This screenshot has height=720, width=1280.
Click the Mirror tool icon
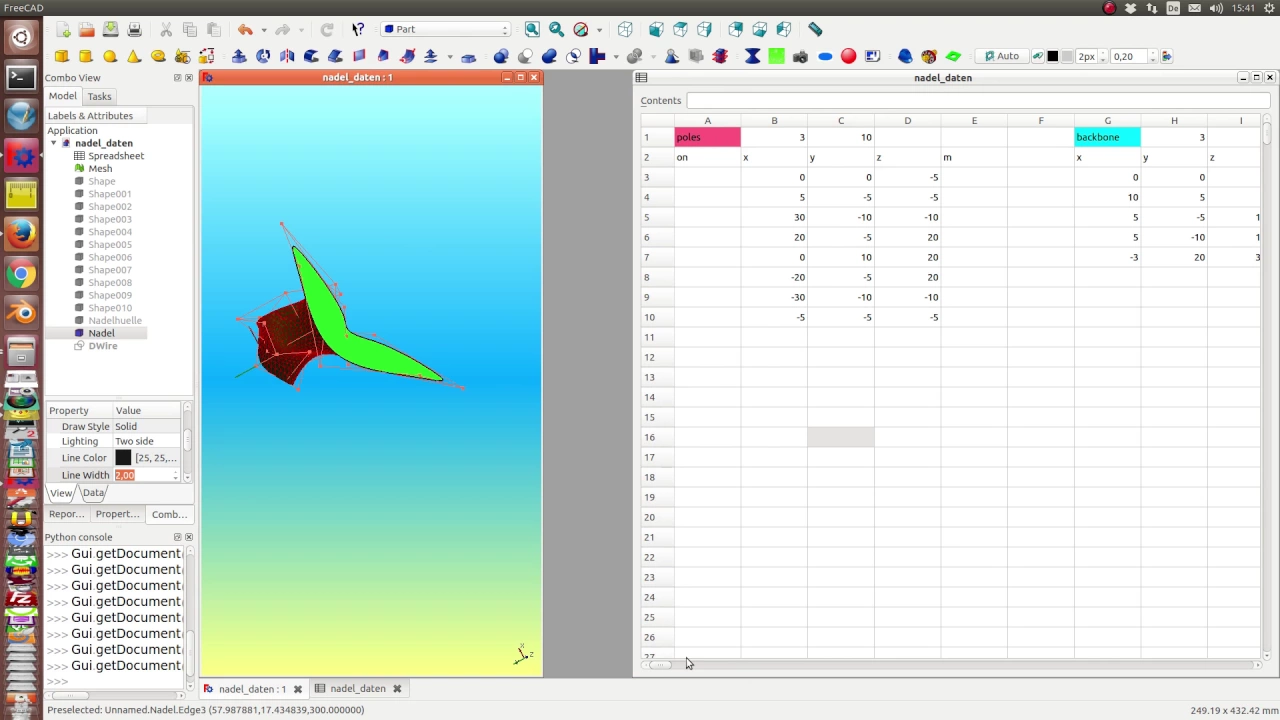coord(287,57)
